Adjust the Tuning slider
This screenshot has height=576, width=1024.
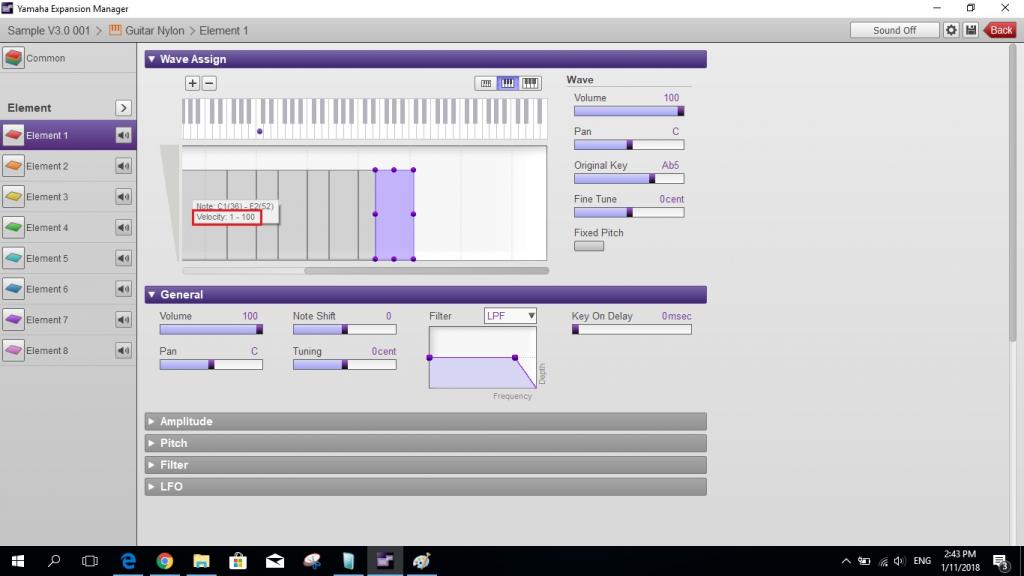coord(344,365)
